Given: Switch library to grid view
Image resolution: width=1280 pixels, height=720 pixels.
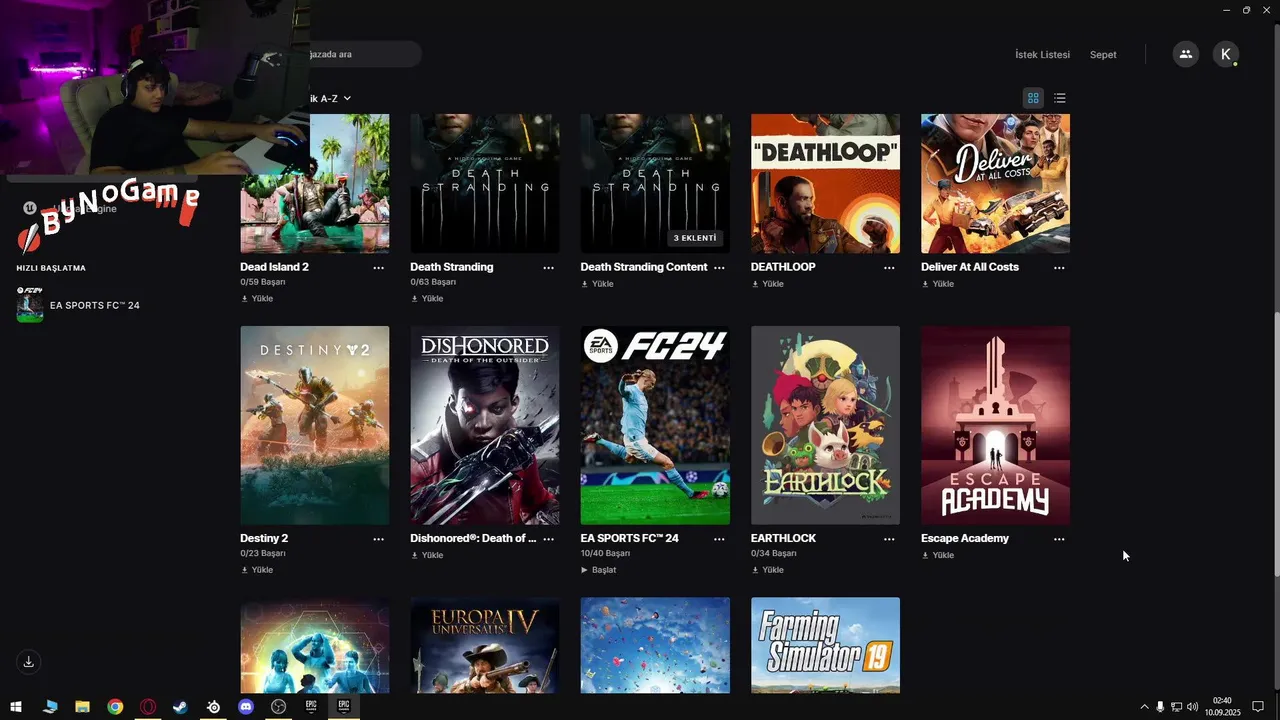Looking at the screenshot, I should (1033, 98).
